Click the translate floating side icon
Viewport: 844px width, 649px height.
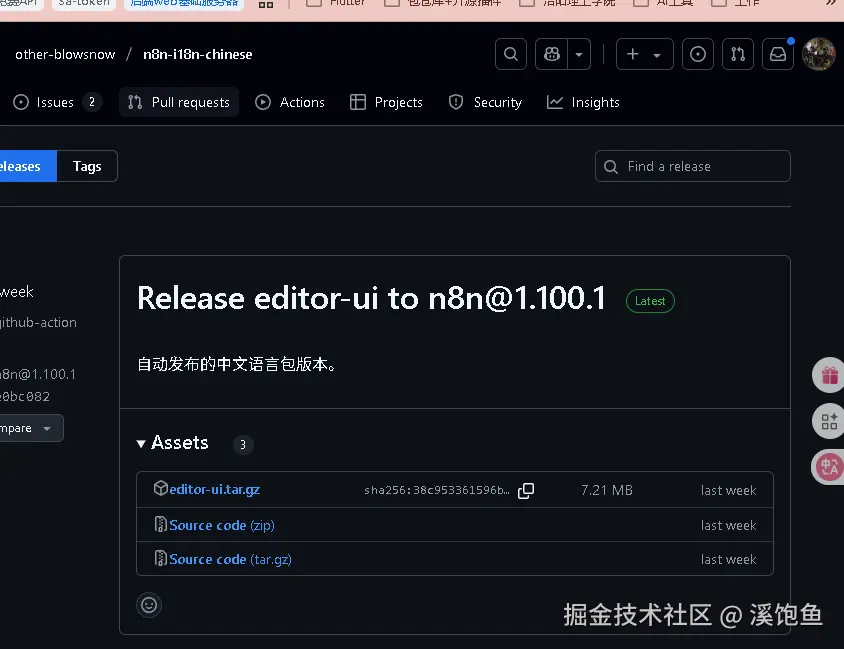(x=829, y=467)
